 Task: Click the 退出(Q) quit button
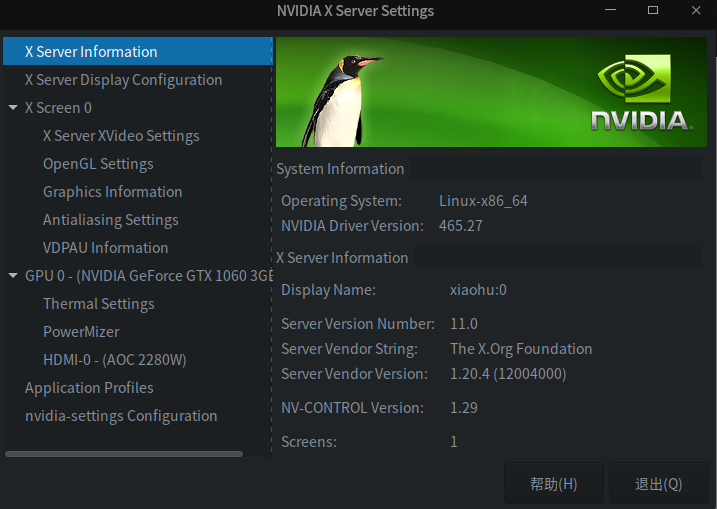pyautogui.click(x=658, y=484)
